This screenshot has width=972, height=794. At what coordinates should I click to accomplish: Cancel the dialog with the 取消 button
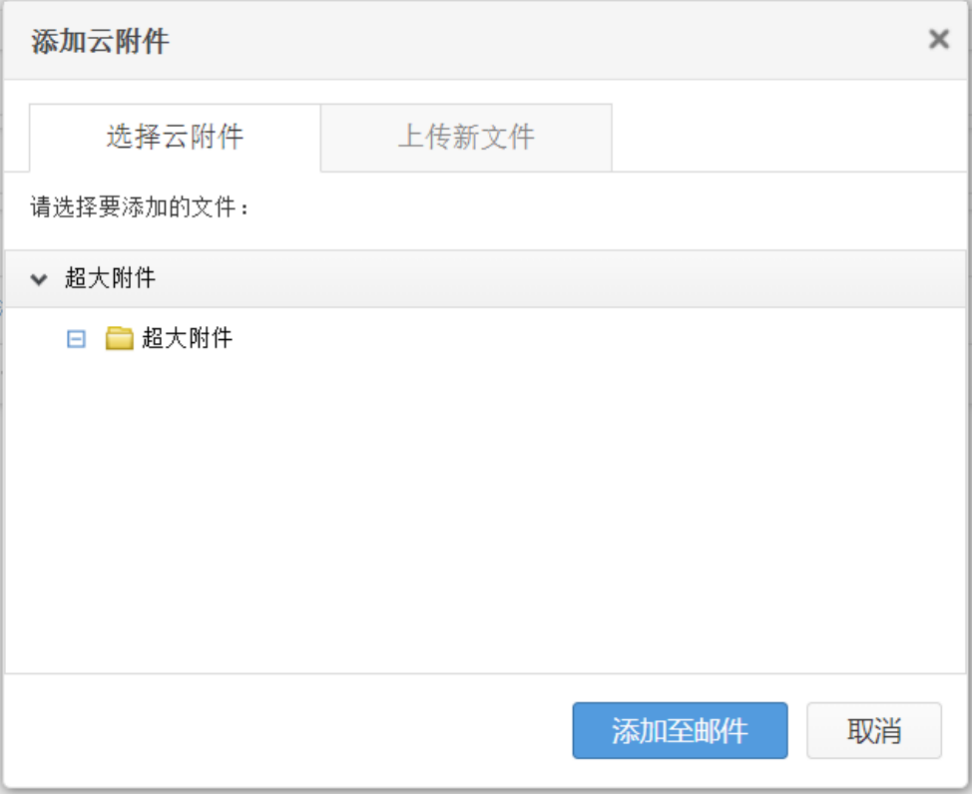(874, 730)
